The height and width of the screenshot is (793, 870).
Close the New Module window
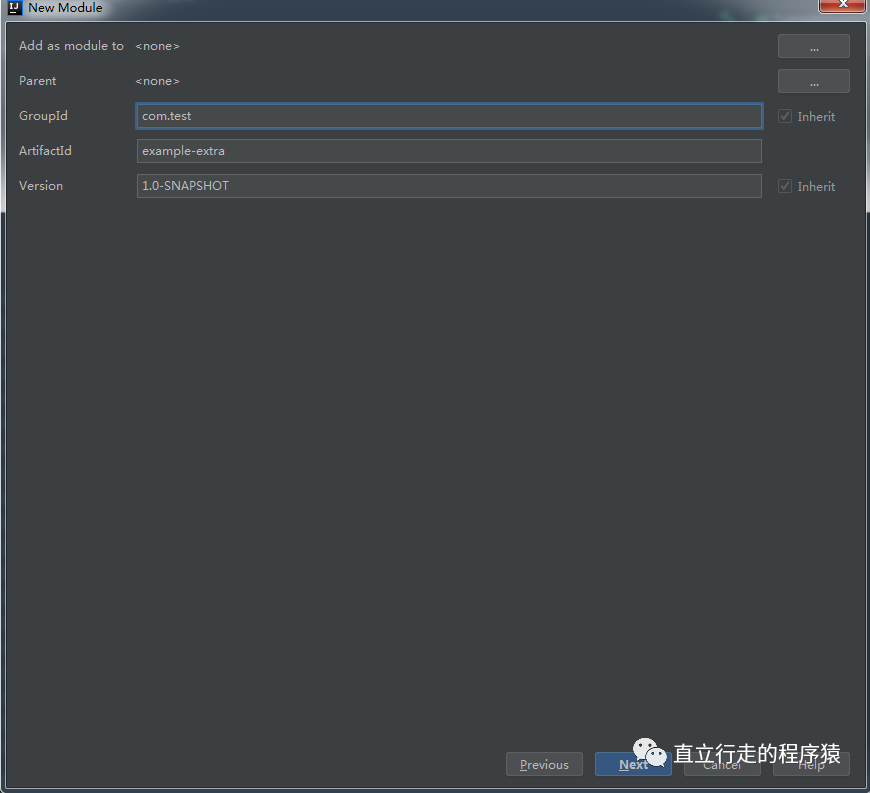[842, 5]
